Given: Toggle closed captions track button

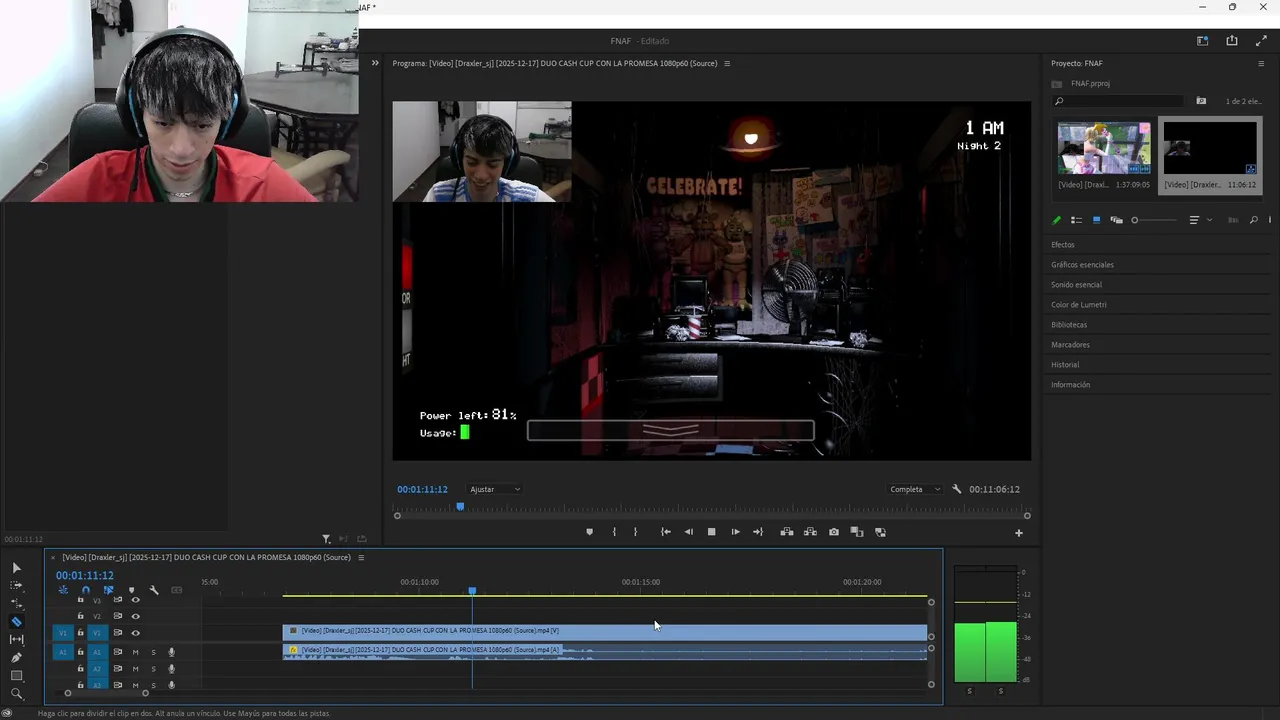Looking at the screenshot, I should pyautogui.click(x=177, y=590).
